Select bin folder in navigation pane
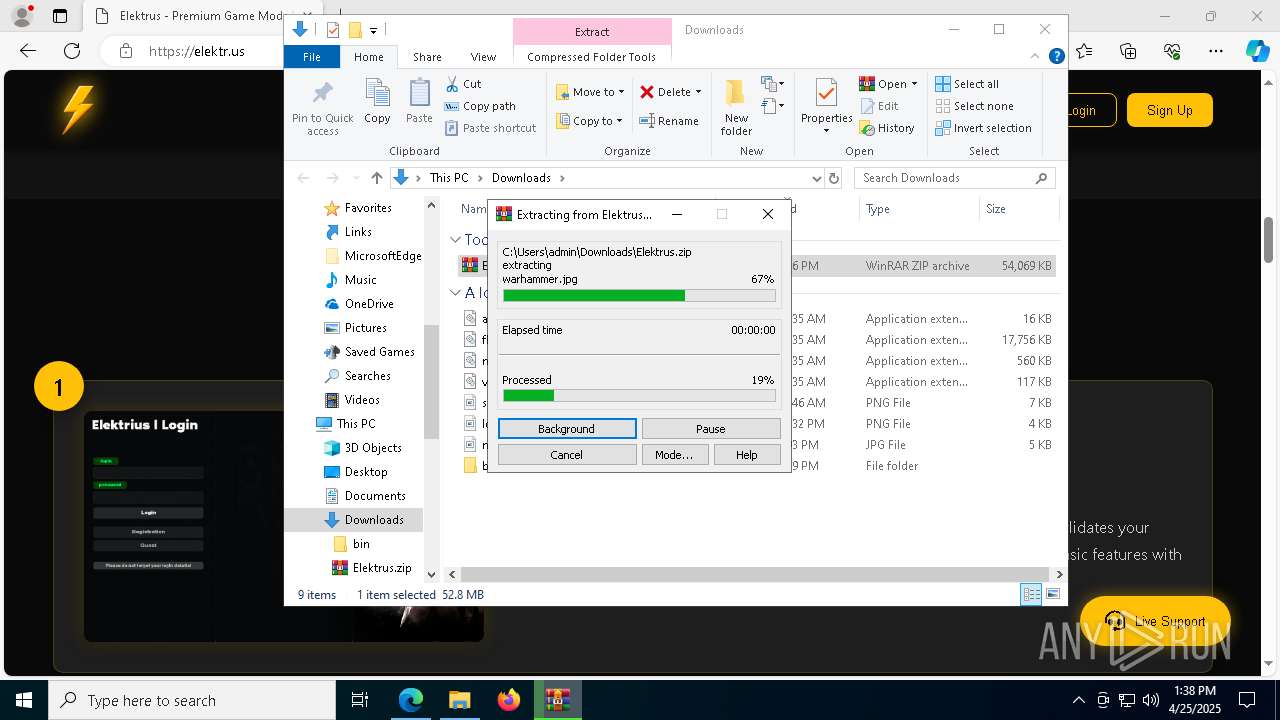1280x720 pixels. point(361,544)
